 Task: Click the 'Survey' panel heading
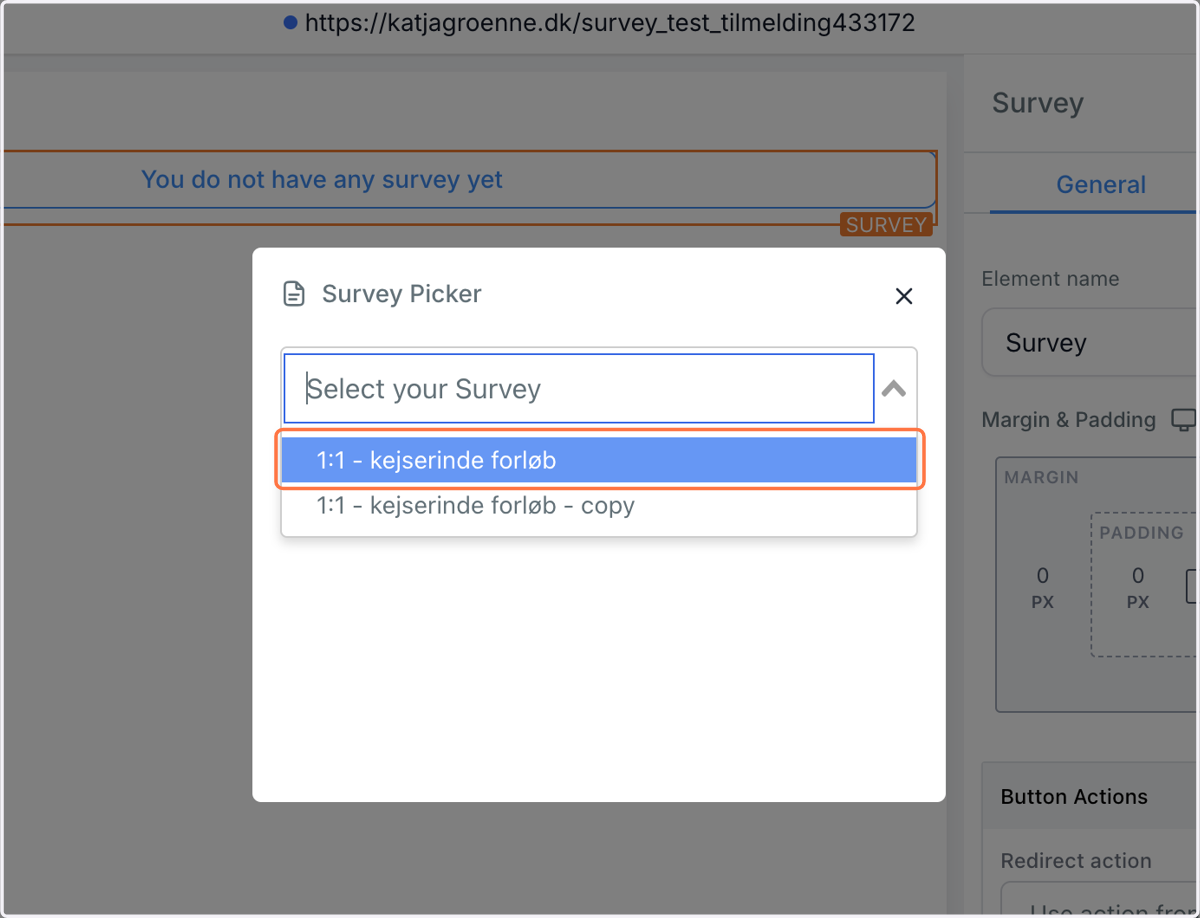pyautogui.click(x=1038, y=103)
